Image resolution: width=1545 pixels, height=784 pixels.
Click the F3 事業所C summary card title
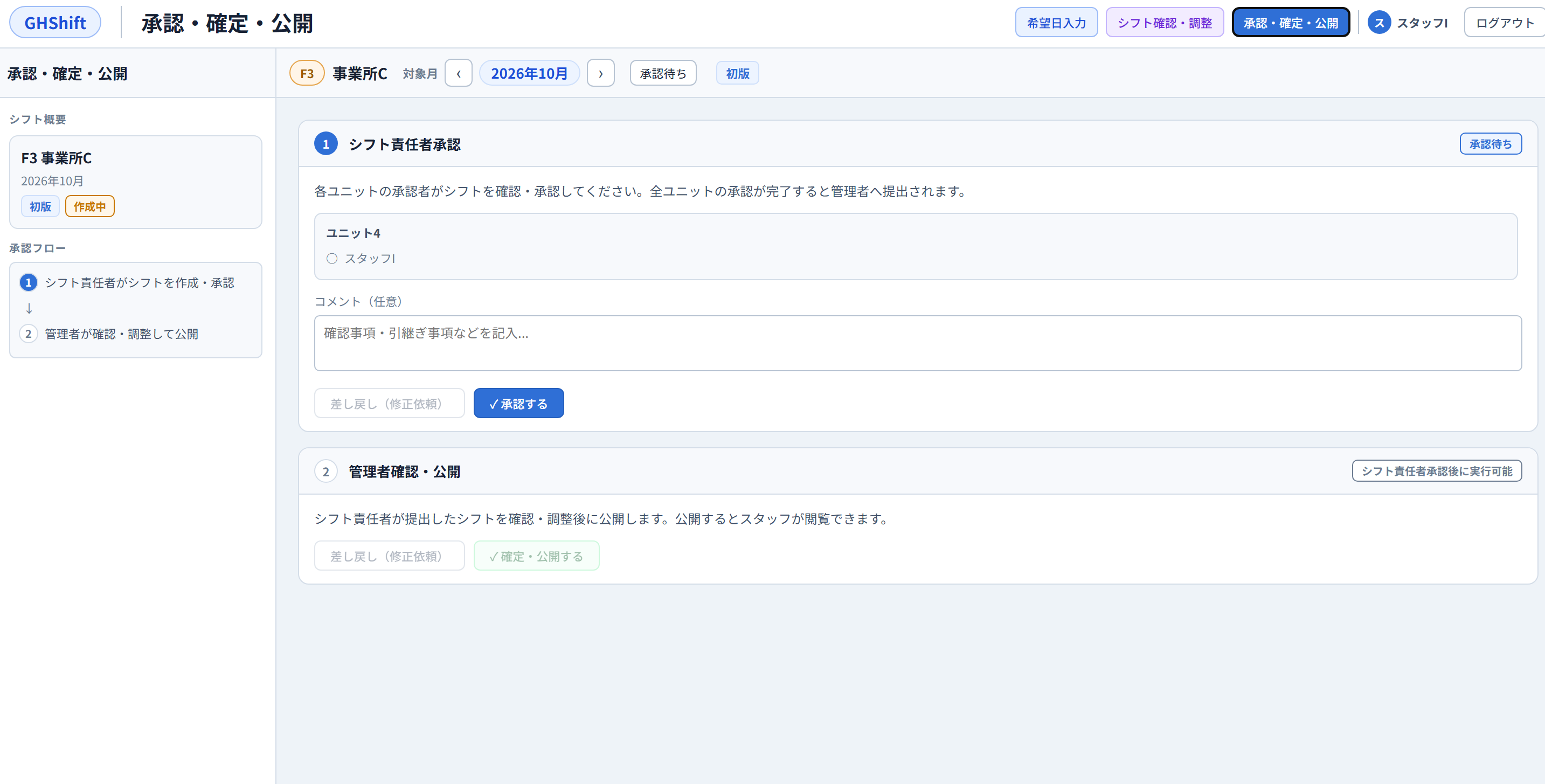(57, 158)
